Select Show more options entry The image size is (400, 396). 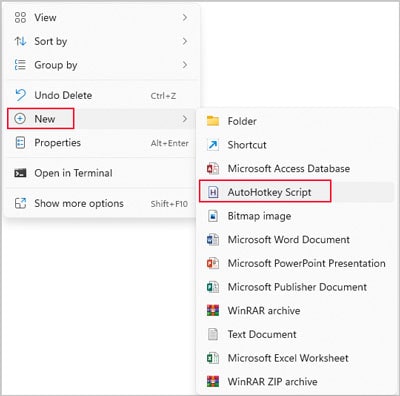tap(101, 203)
